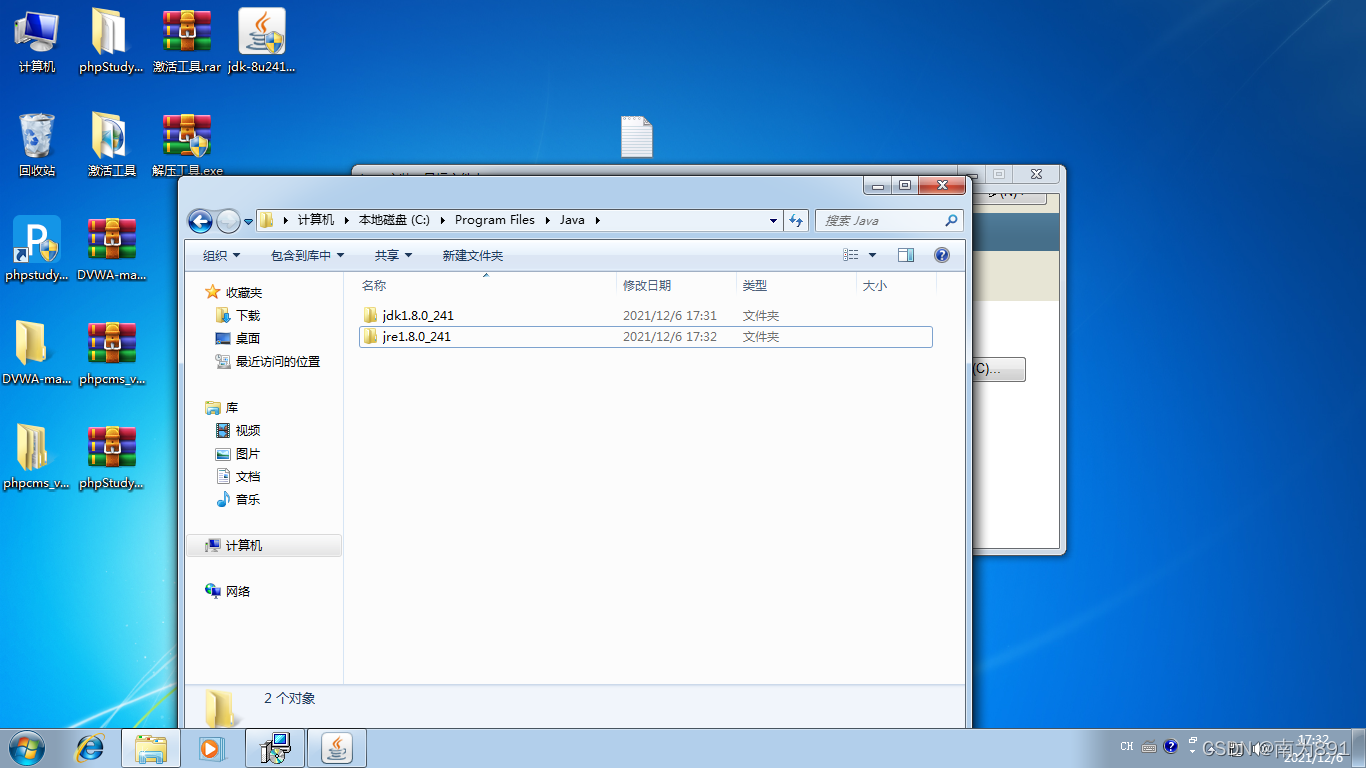Image resolution: width=1366 pixels, height=768 pixels.
Task: Open 网络 in navigation pane
Action: [x=228, y=591]
